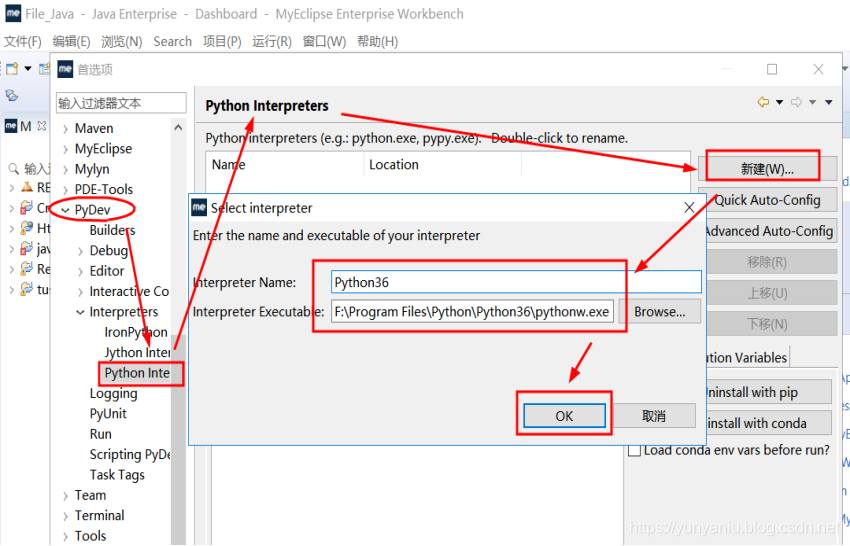Click install with pip button
This screenshot has width=850, height=546.
[x=767, y=393]
